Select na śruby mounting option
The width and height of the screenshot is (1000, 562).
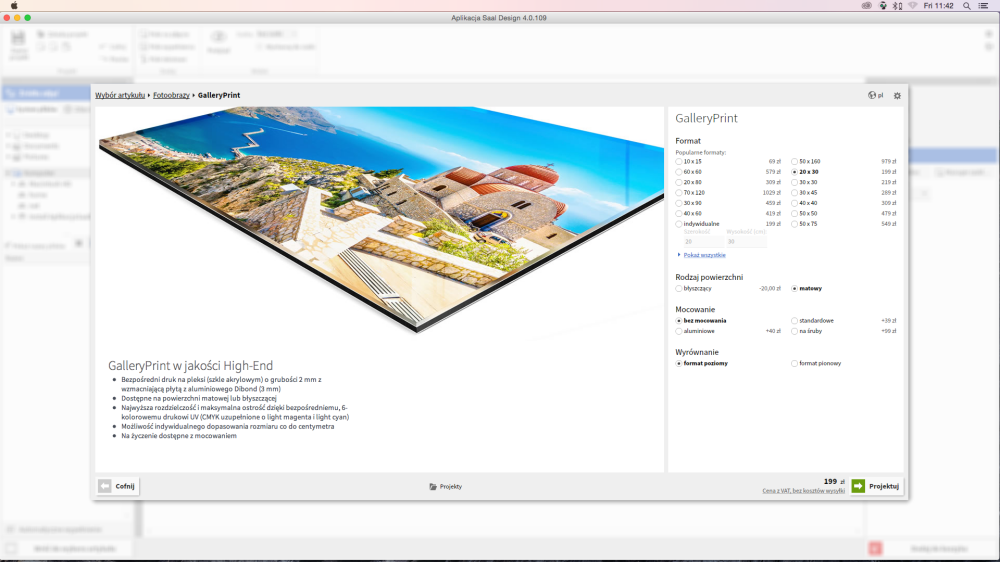(x=794, y=331)
